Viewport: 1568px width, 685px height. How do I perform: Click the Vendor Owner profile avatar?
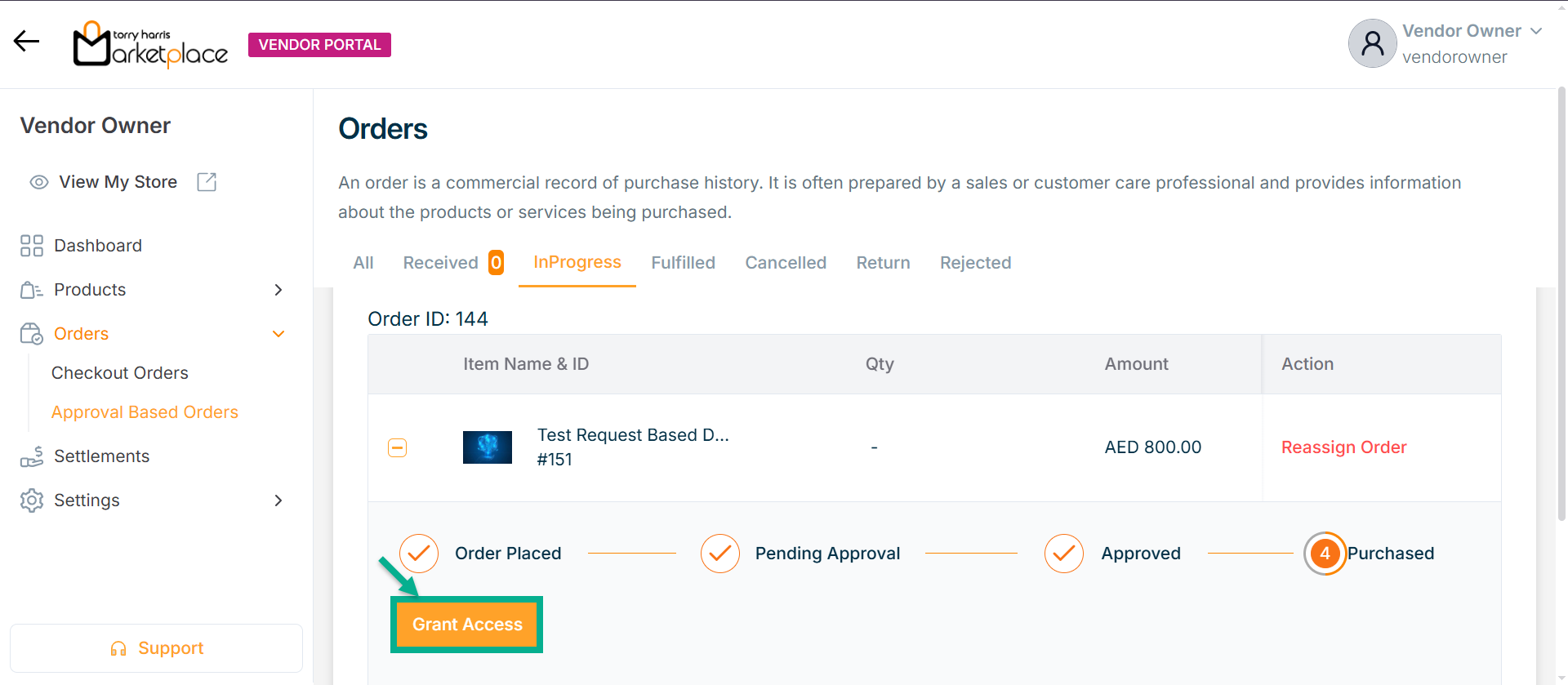pyautogui.click(x=1372, y=43)
